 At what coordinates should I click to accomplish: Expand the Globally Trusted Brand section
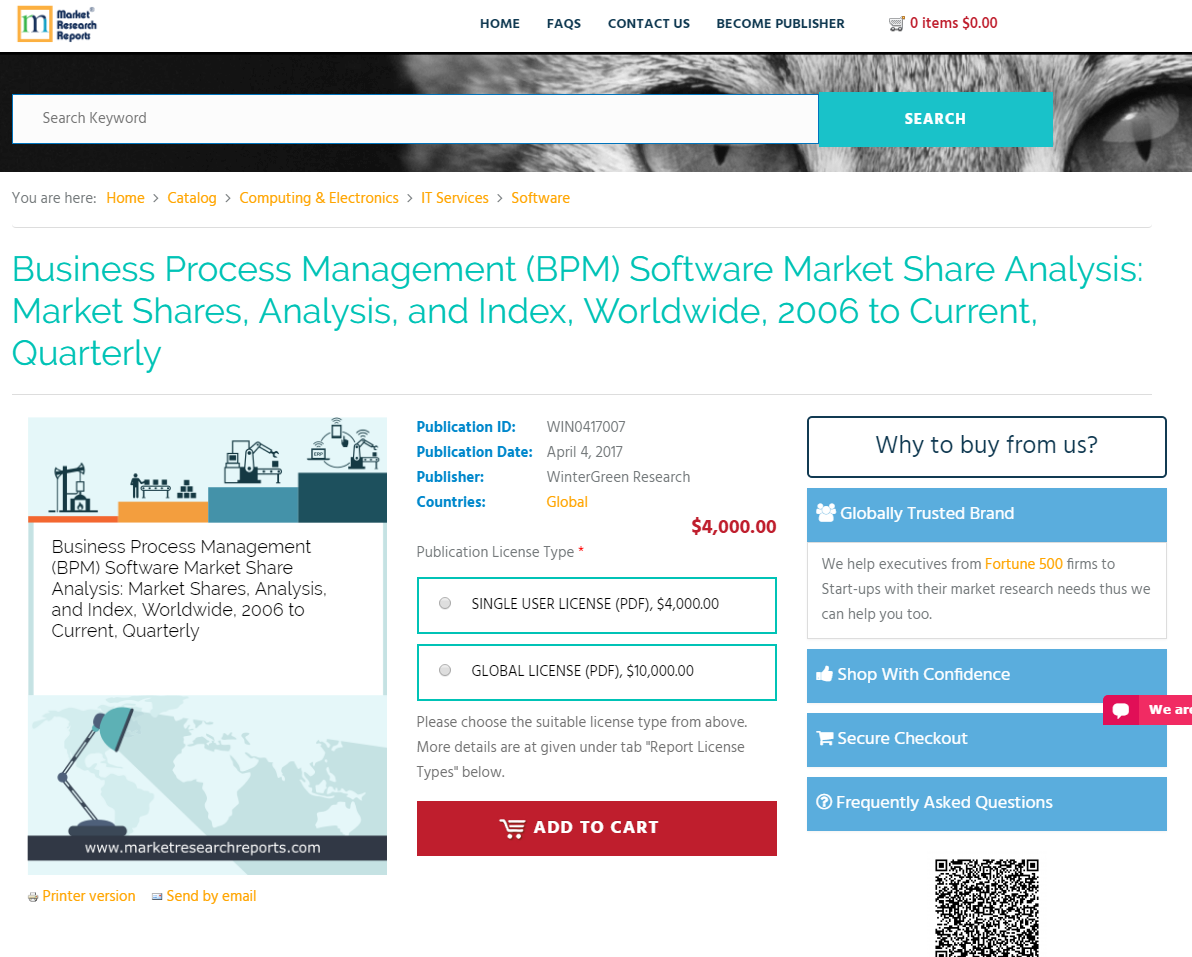click(986, 515)
